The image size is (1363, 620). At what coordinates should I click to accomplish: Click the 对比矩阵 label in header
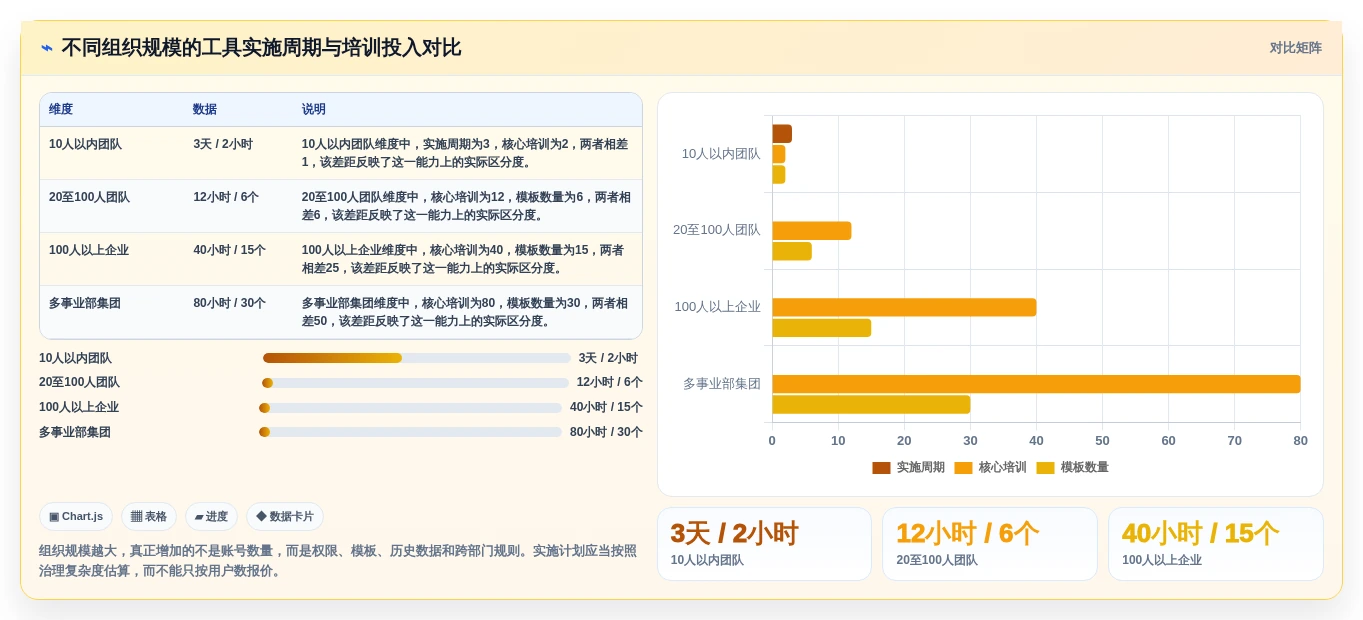tap(1295, 48)
